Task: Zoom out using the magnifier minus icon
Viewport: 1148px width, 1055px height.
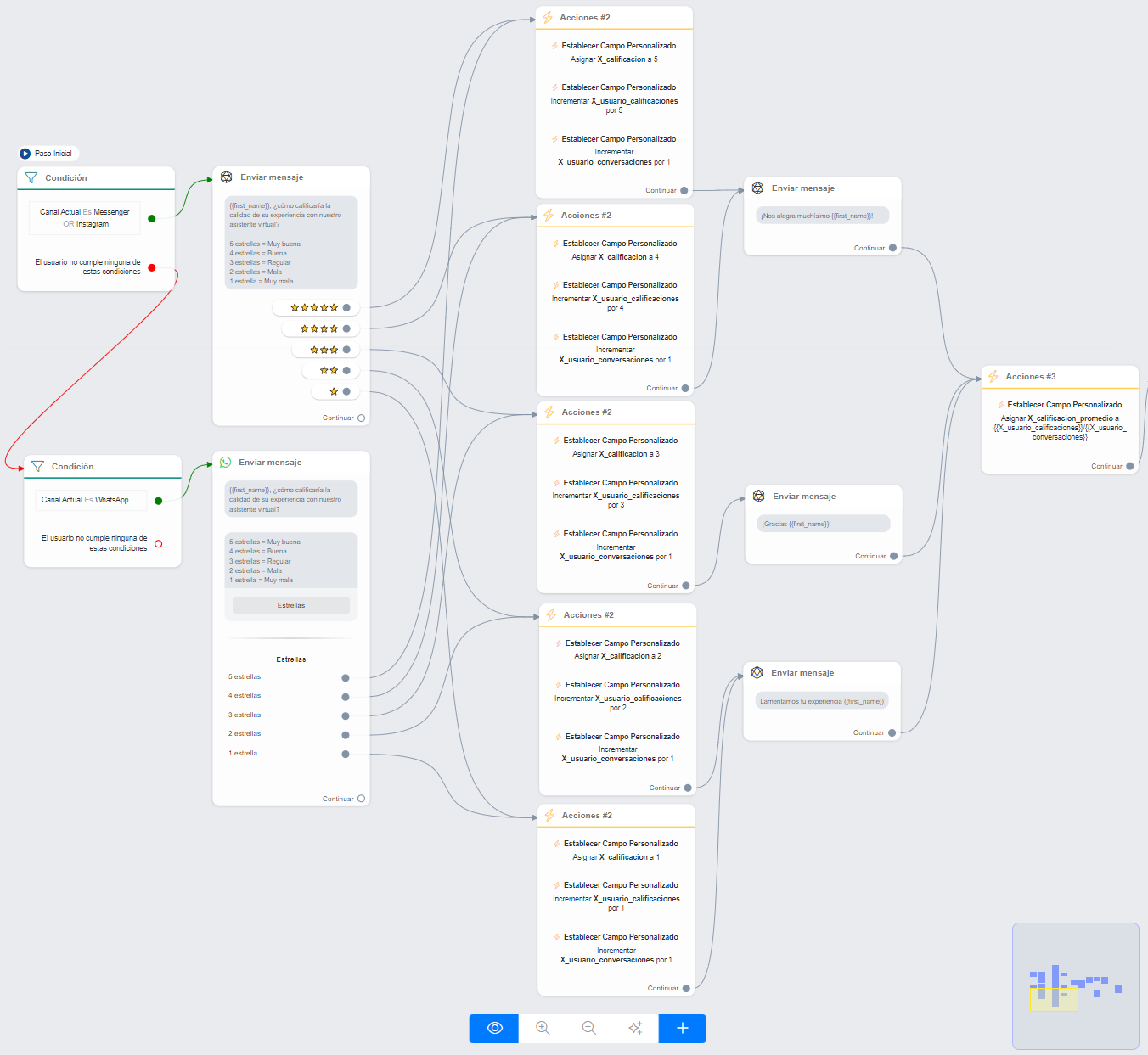Action: (588, 1028)
